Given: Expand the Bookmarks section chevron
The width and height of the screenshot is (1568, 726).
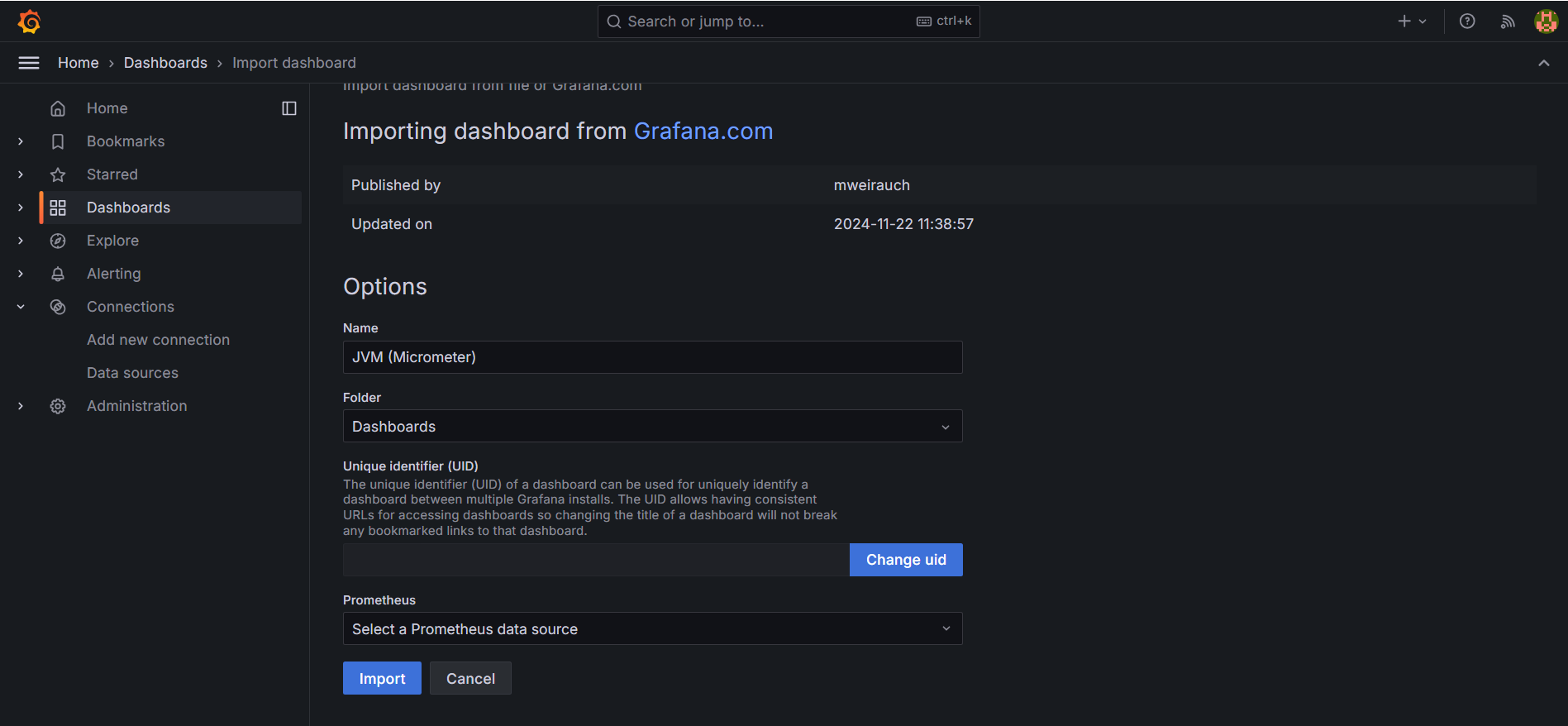Looking at the screenshot, I should [21, 141].
